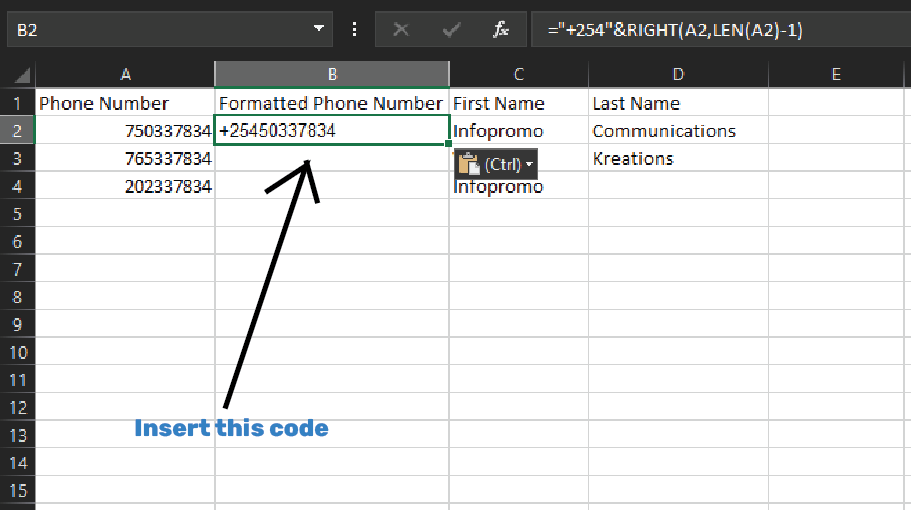
Task: Click the 'Last Name' header cell
Action: click(678, 103)
